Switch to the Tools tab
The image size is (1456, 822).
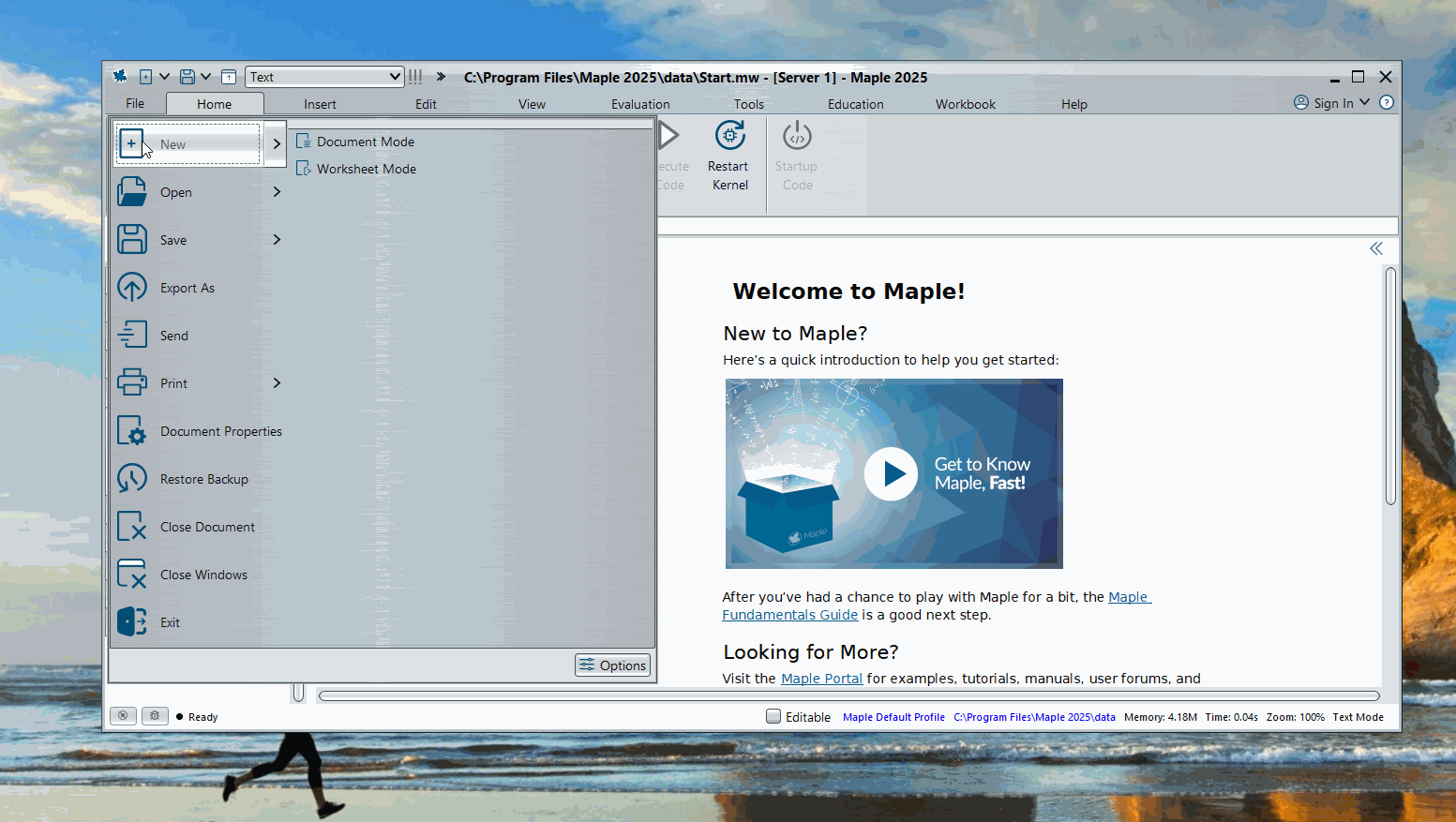coord(748,104)
